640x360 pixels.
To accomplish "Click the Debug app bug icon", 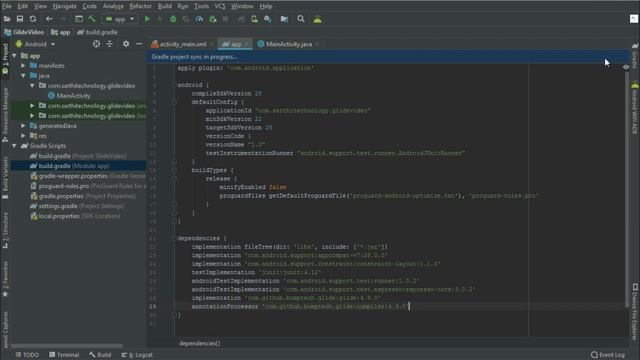I will [173, 19].
